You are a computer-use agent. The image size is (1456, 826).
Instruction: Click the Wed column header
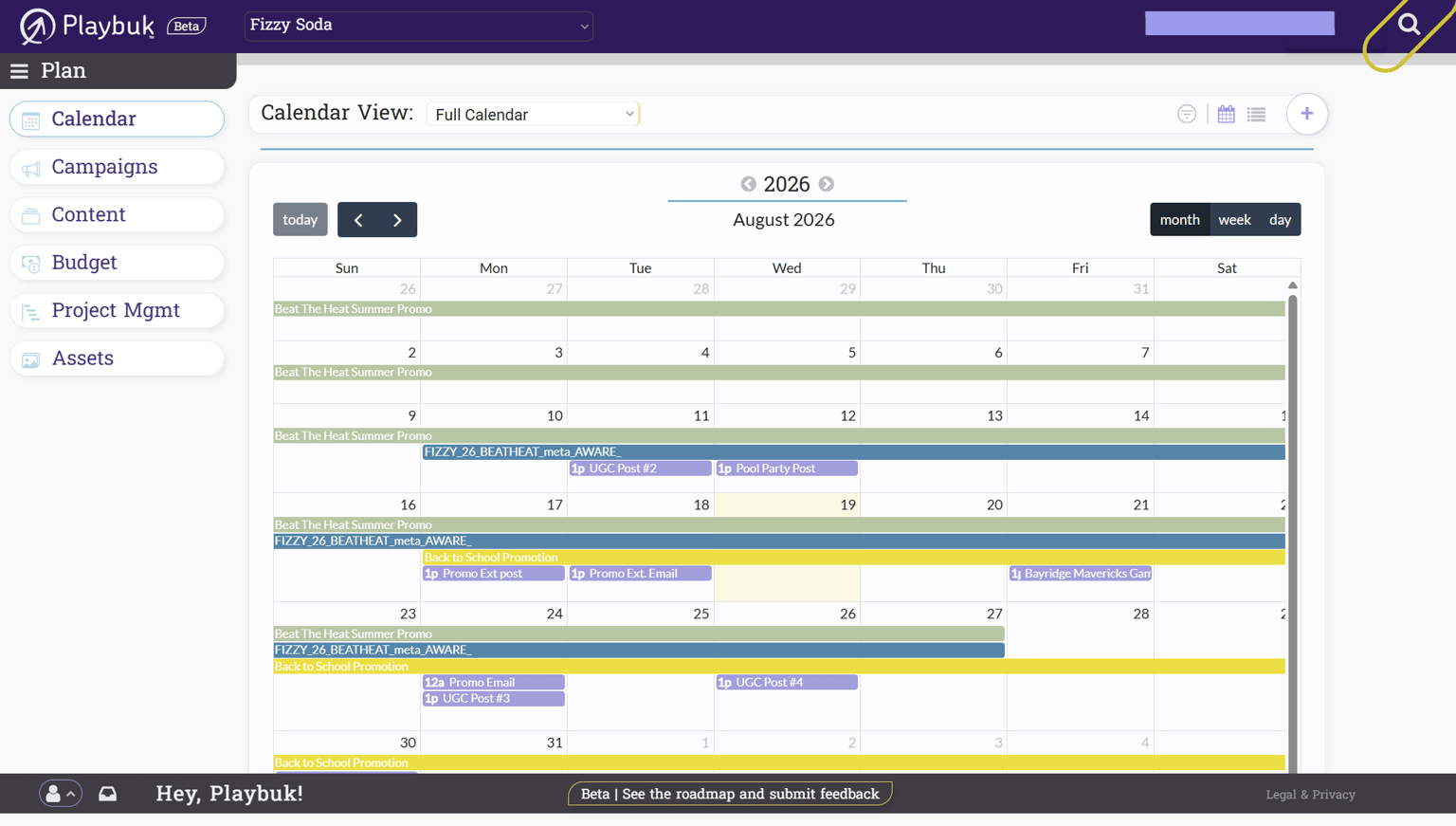click(x=787, y=268)
